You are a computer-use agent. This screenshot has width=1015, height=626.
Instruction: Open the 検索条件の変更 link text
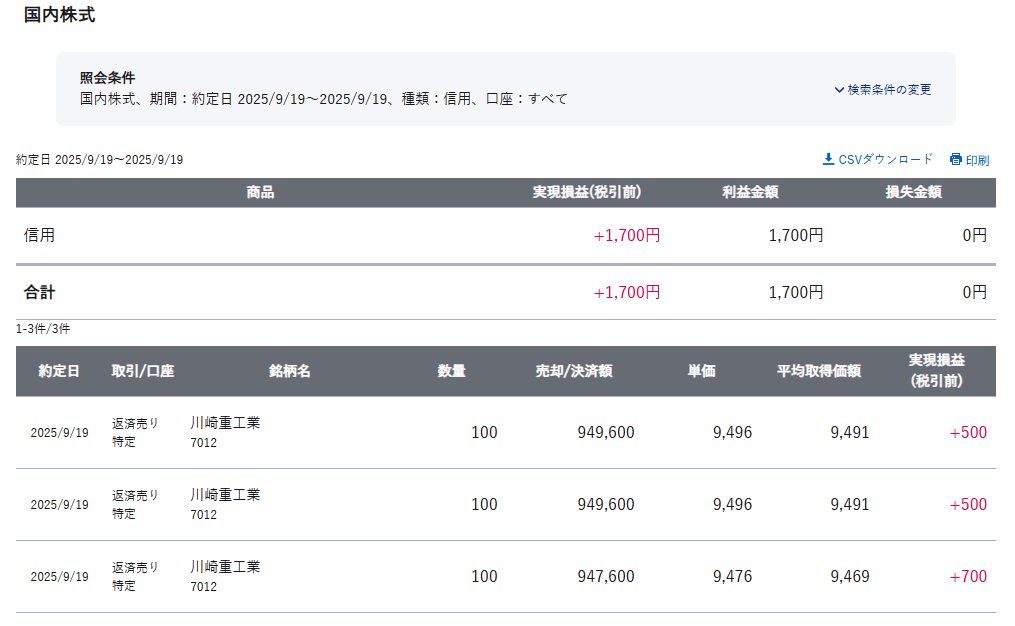tap(889, 90)
